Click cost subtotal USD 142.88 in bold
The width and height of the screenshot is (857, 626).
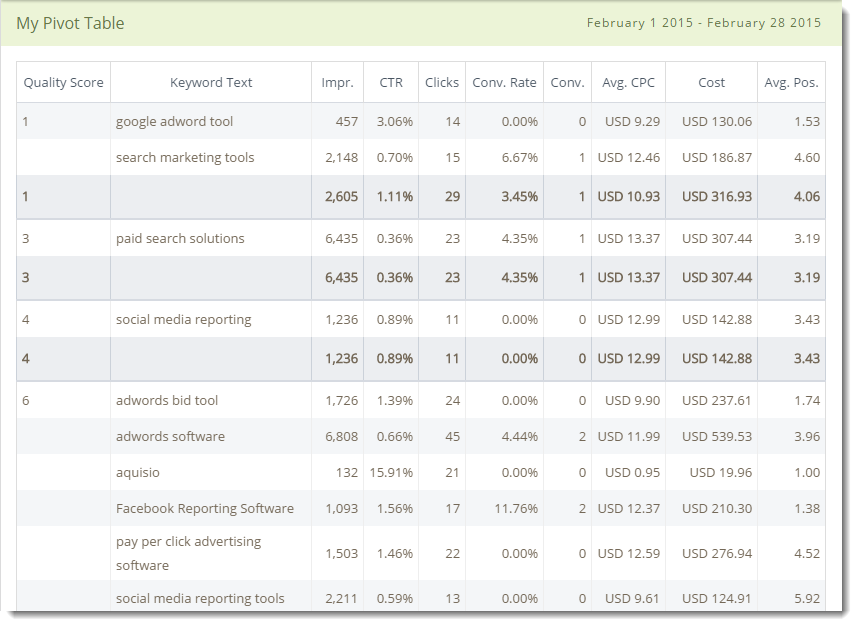717,359
